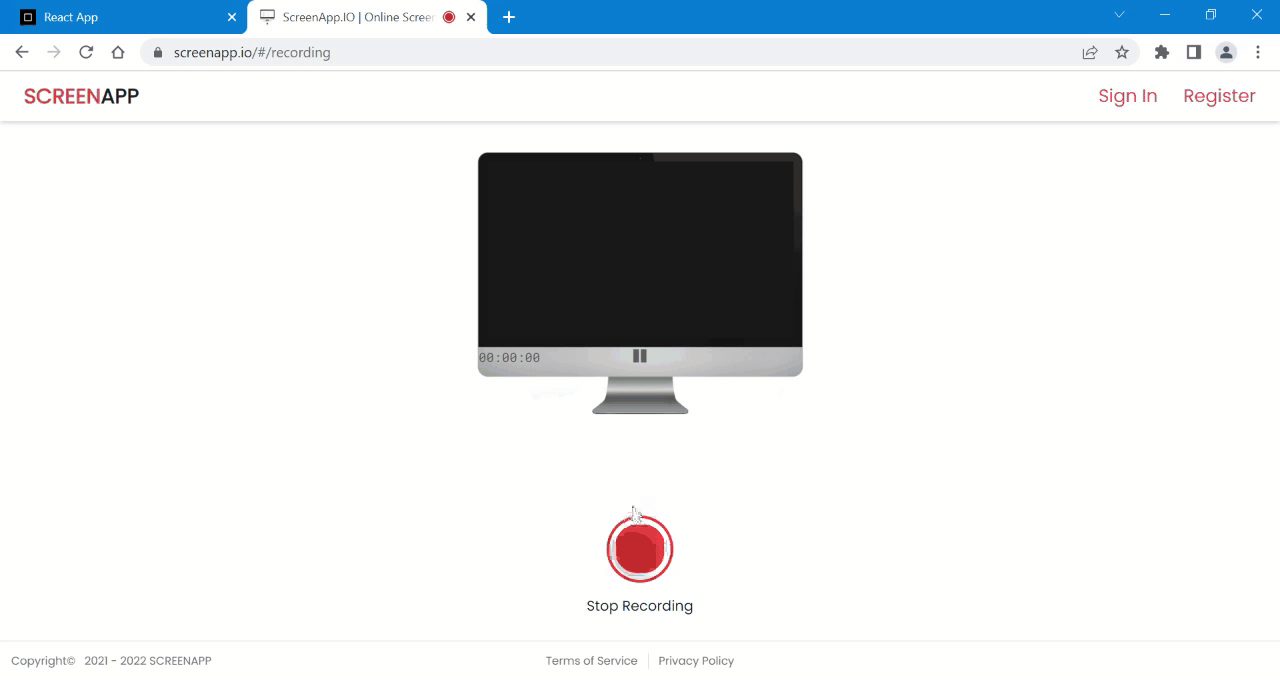The image size is (1280, 680).
Task: Open the Chrome three-dot menu
Action: pyautogui.click(x=1258, y=52)
